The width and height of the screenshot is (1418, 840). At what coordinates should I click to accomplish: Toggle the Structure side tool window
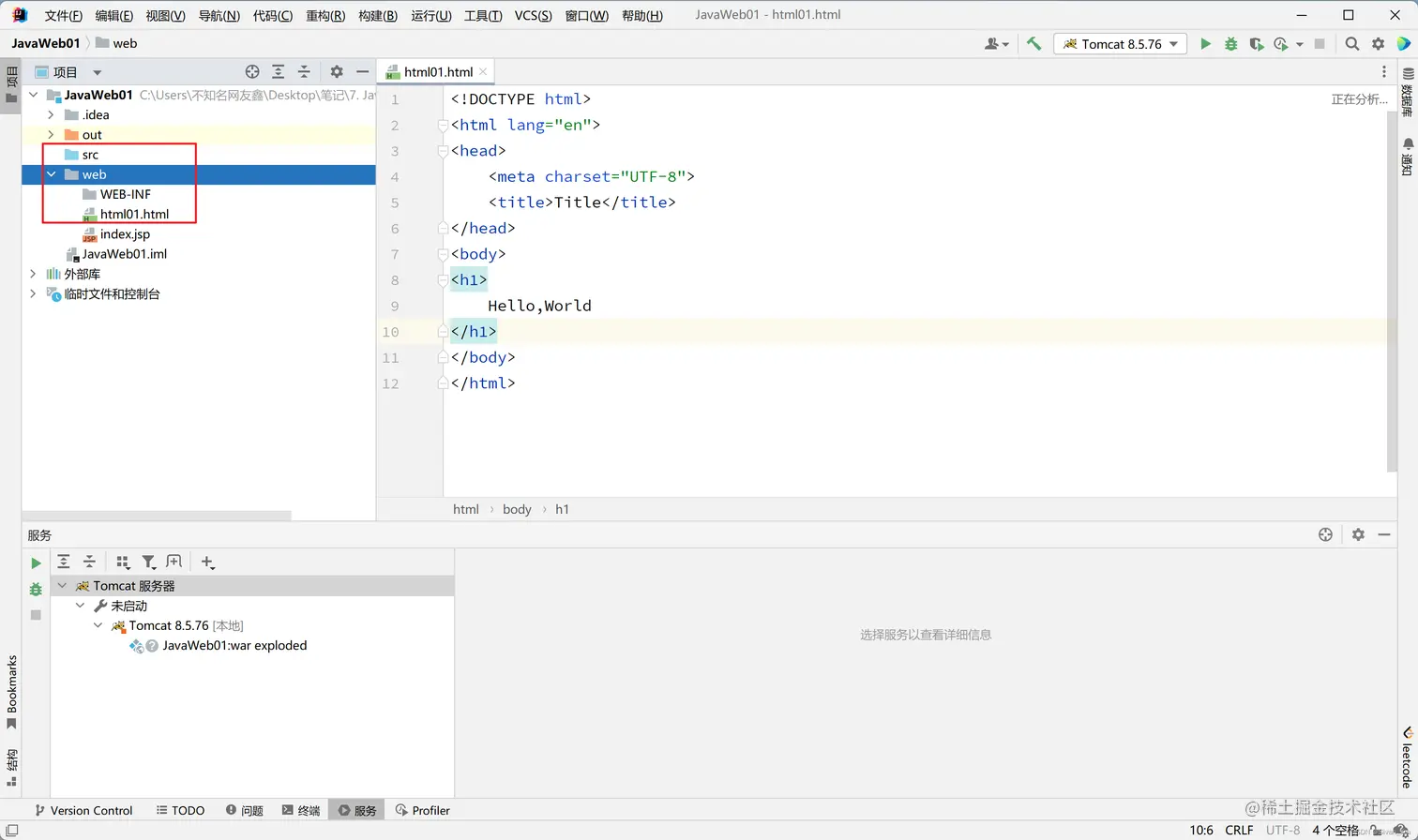12,767
